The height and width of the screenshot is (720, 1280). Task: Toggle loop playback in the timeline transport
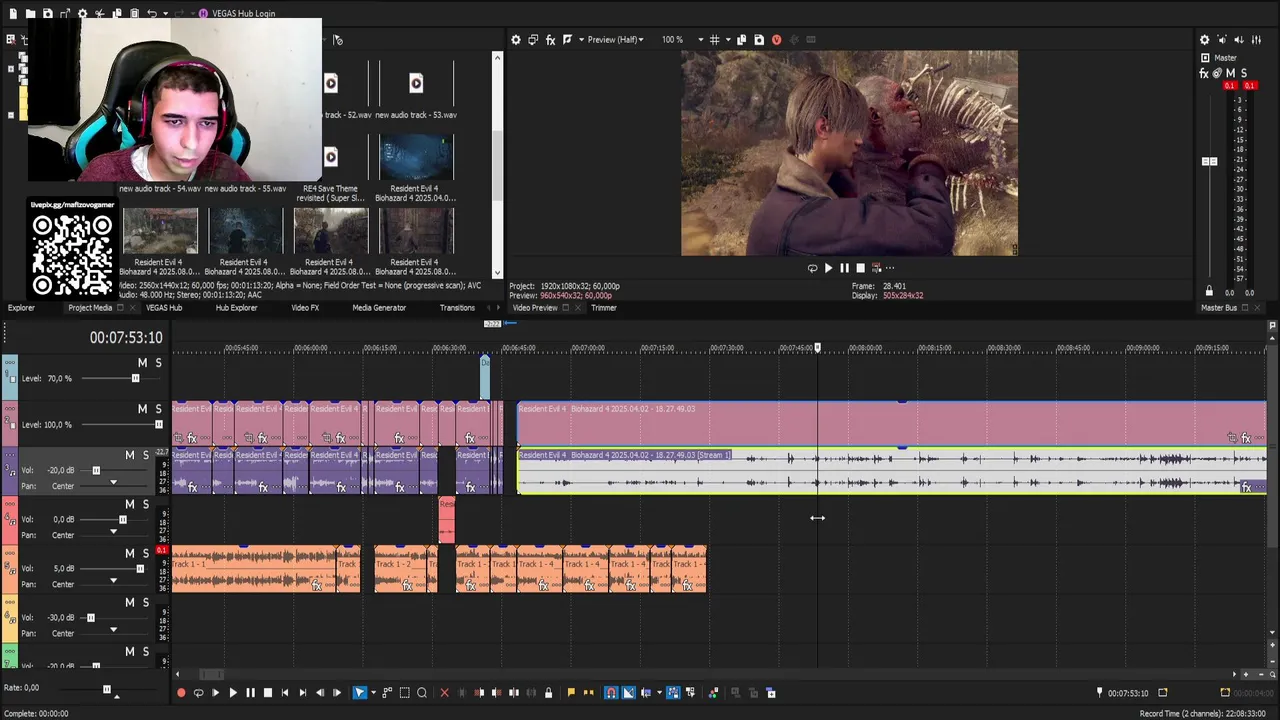198,693
